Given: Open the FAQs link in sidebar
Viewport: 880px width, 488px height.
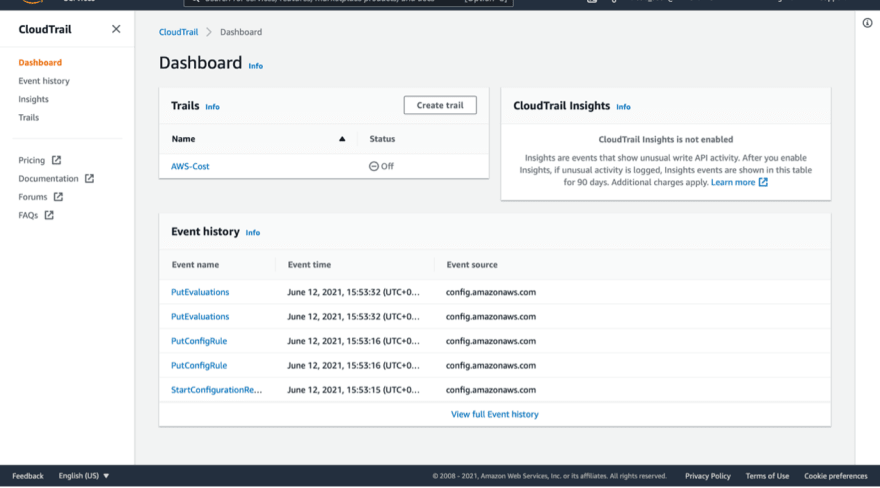Looking at the screenshot, I should [x=28, y=215].
